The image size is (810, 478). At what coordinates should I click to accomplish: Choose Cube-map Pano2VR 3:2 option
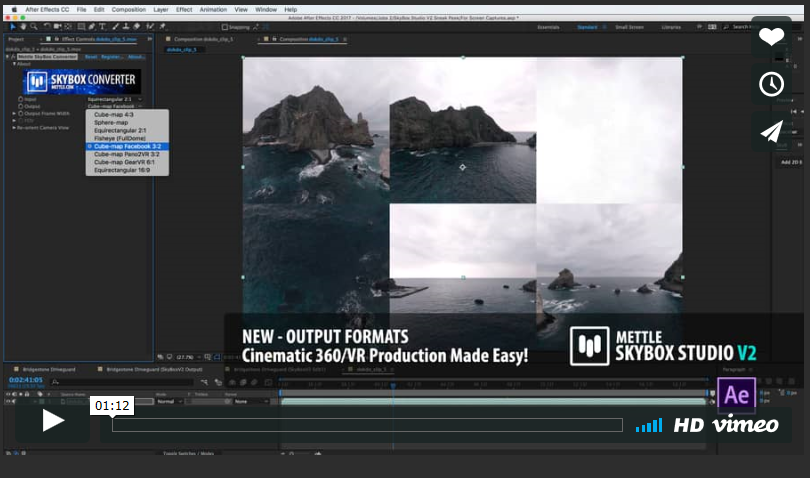click(x=127, y=154)
